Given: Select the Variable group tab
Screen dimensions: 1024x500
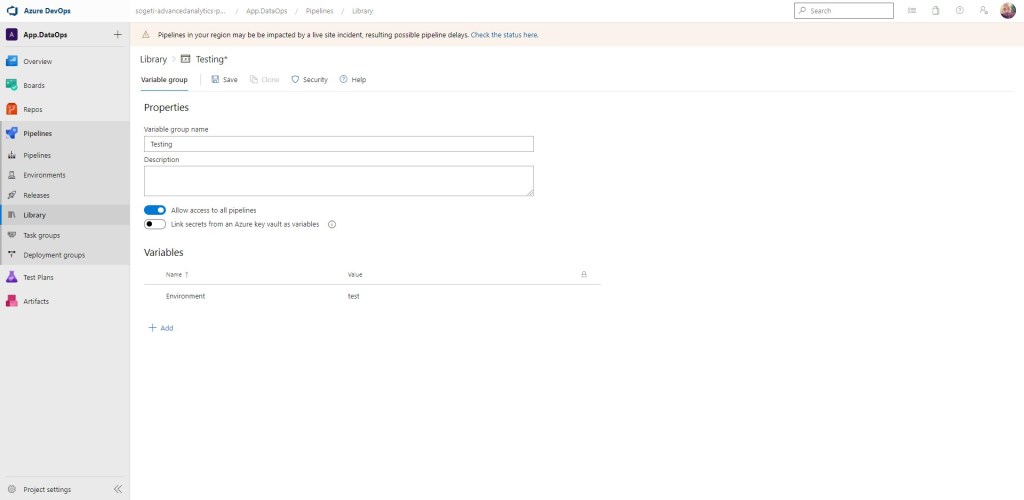Looking at the screenshot, I should click(x=164, y=79).
